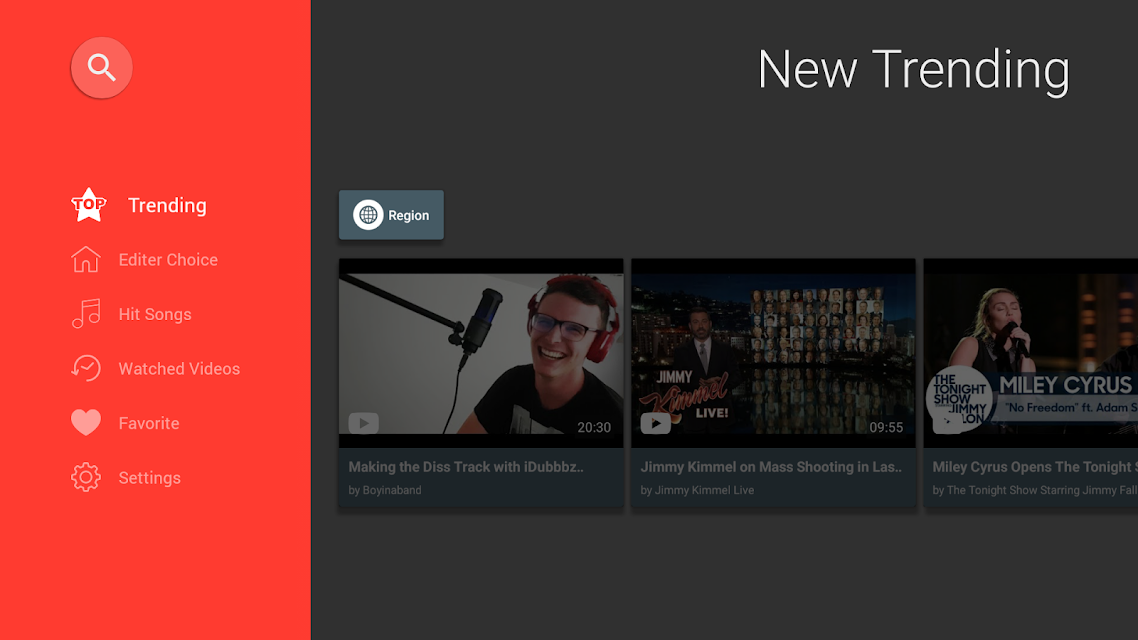Click the clock Watched Videos icon
The height and width of the screenshot is (640, 1138).
pyautogui.click(x=86, y=368)
